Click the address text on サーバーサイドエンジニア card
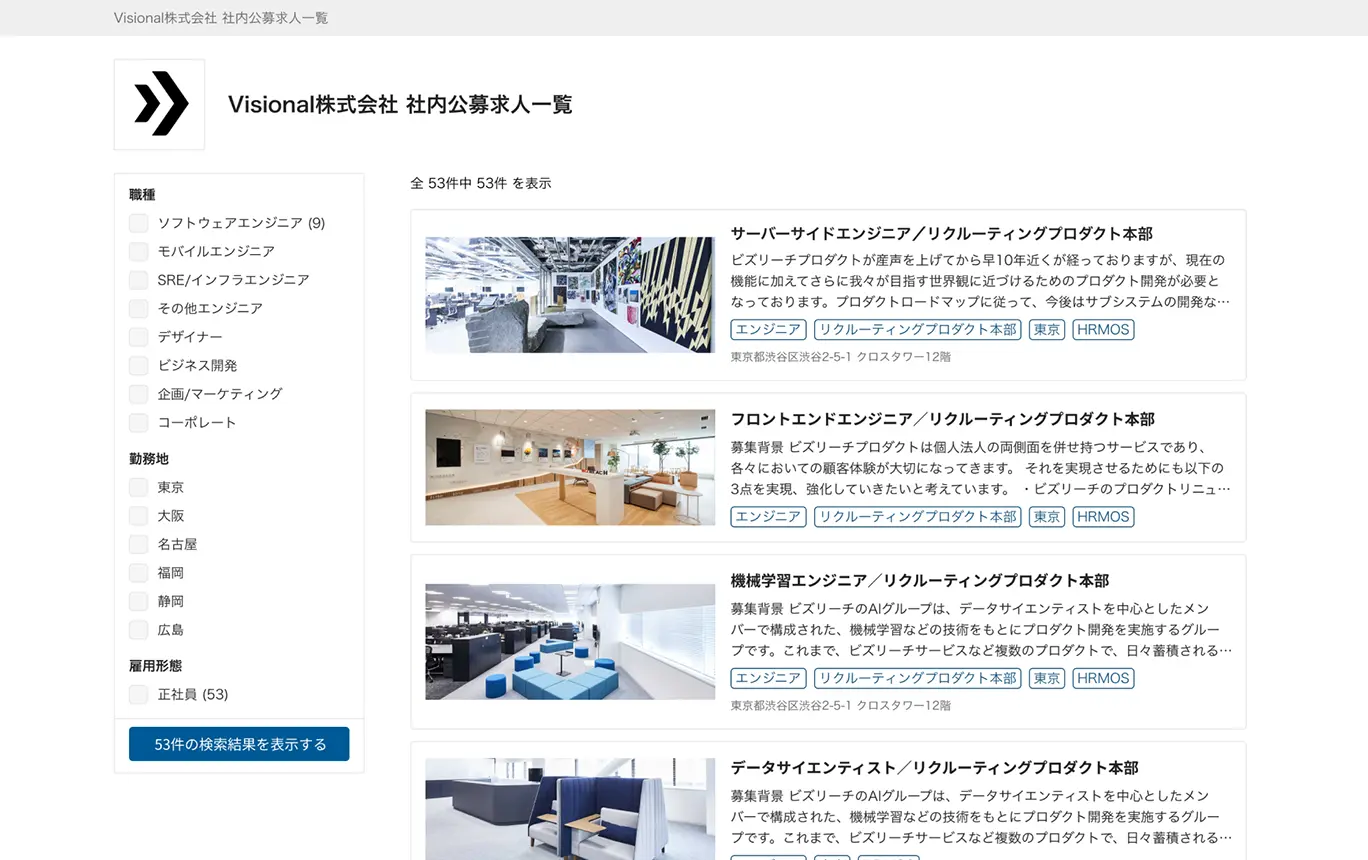 840,357
